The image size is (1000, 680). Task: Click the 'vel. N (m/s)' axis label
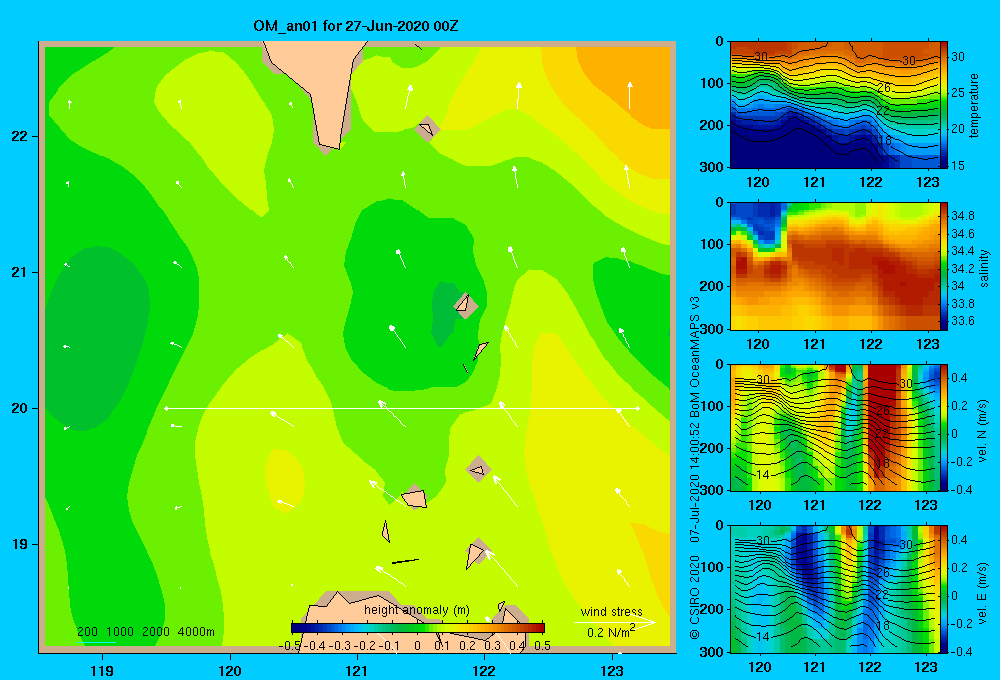(x=982, y=431)
